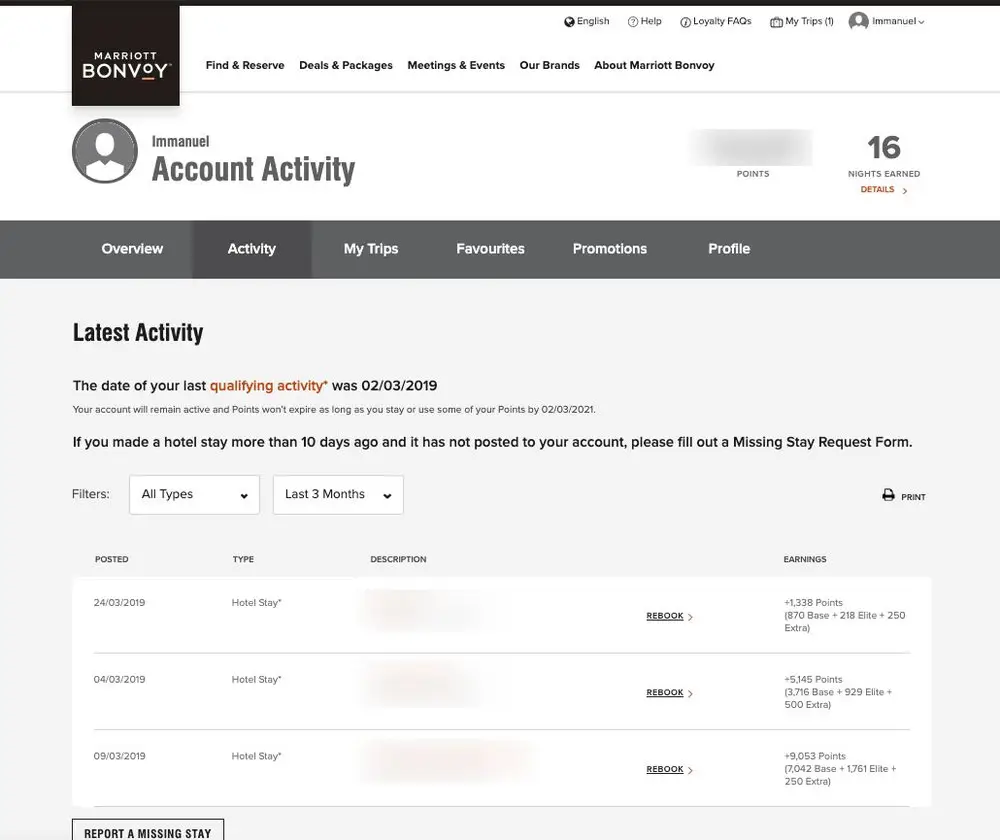Rebook the stay posted 24/03/2019
1000x840 pixels.
point(664,616)
